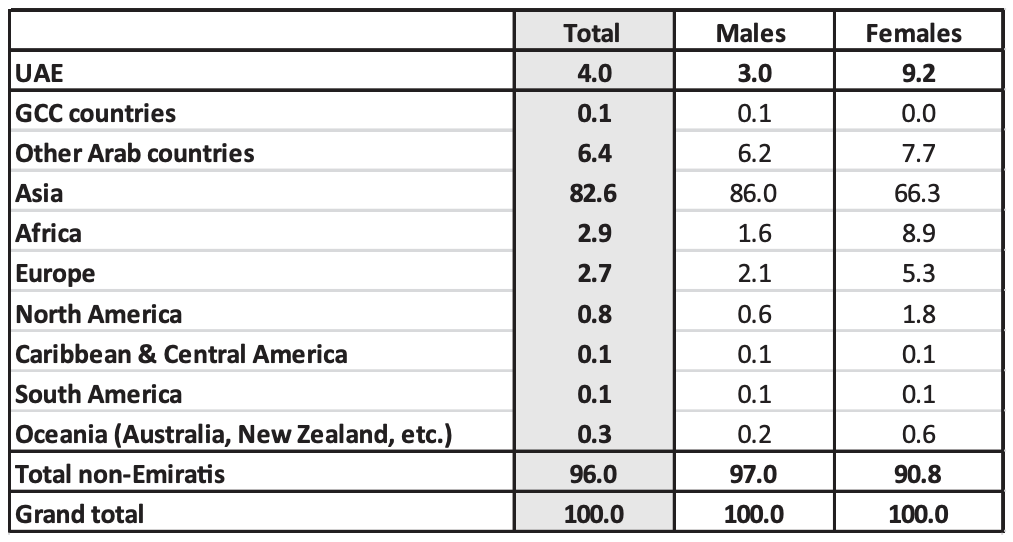
Task: Select Total non-Emiratis males value 97.0
Action: [754, 474]
